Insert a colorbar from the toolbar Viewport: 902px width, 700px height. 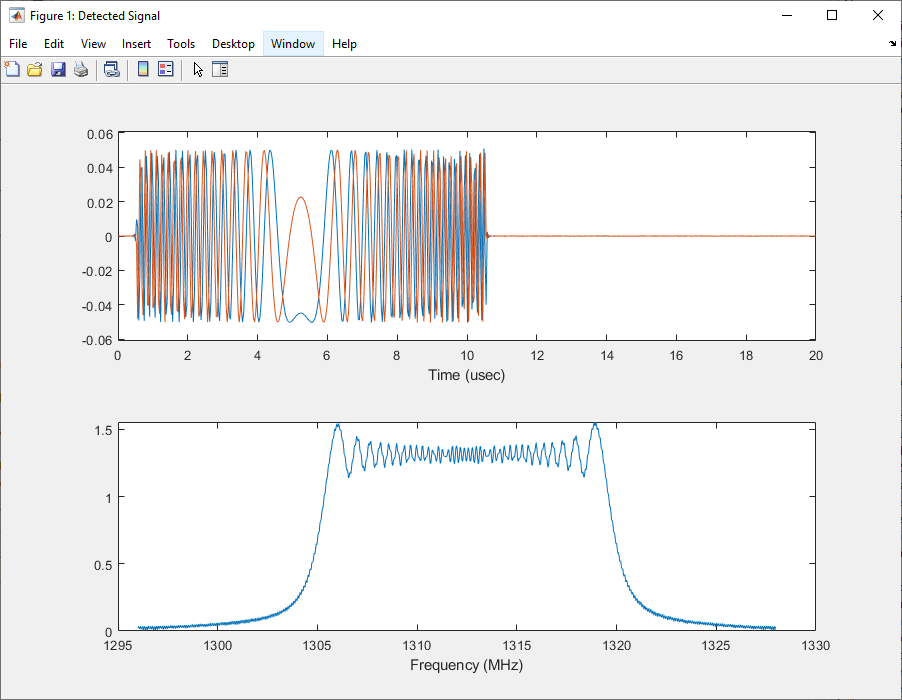(143, 69)
